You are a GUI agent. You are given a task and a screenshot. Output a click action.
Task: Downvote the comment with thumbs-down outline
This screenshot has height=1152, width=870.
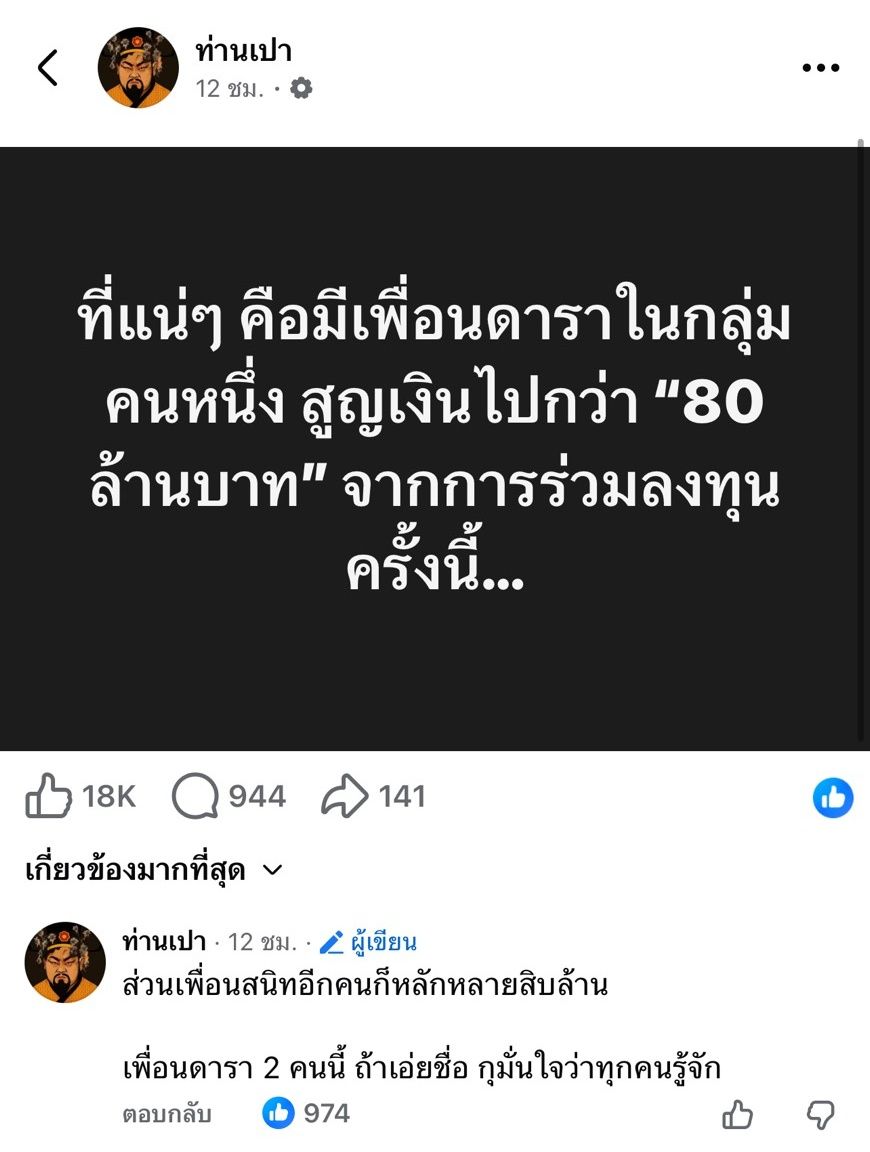[x=821, y=1115]
